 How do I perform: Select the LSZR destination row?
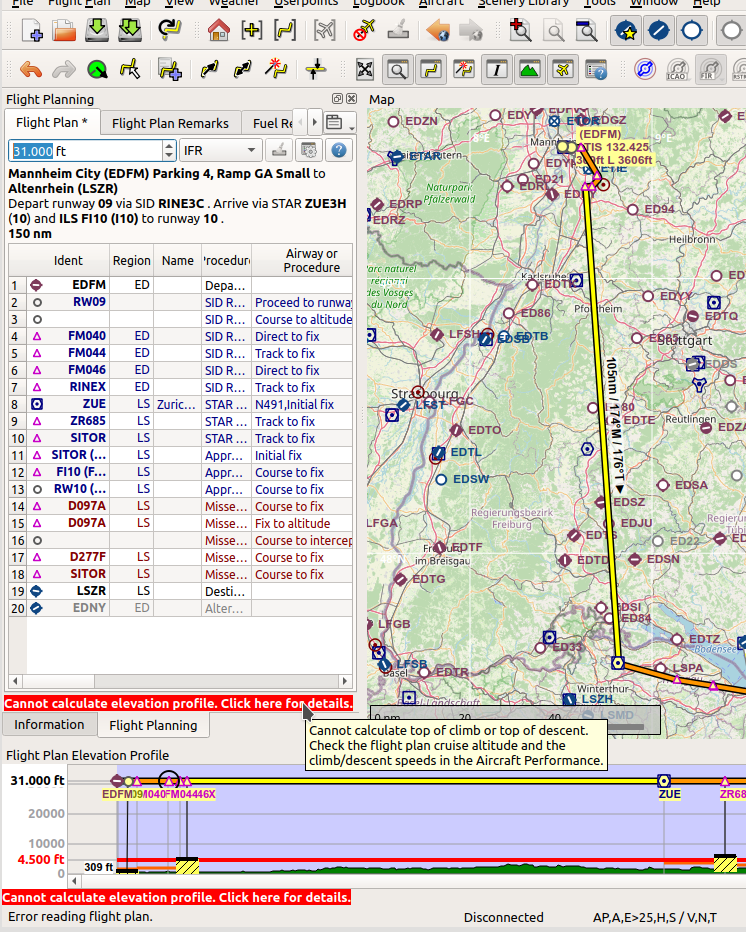(x=180, y=591)
